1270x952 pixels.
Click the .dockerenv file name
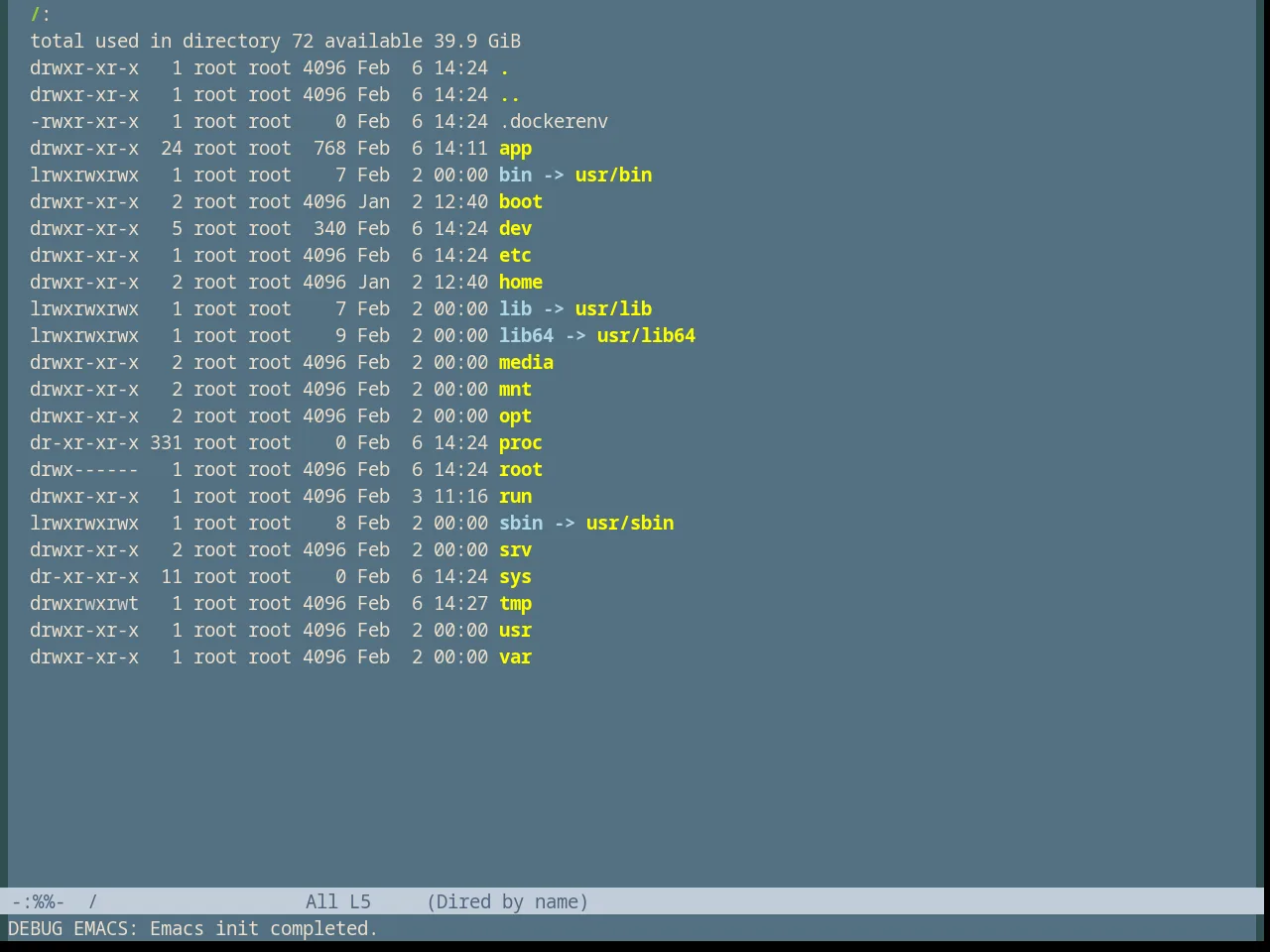(554, 122)
